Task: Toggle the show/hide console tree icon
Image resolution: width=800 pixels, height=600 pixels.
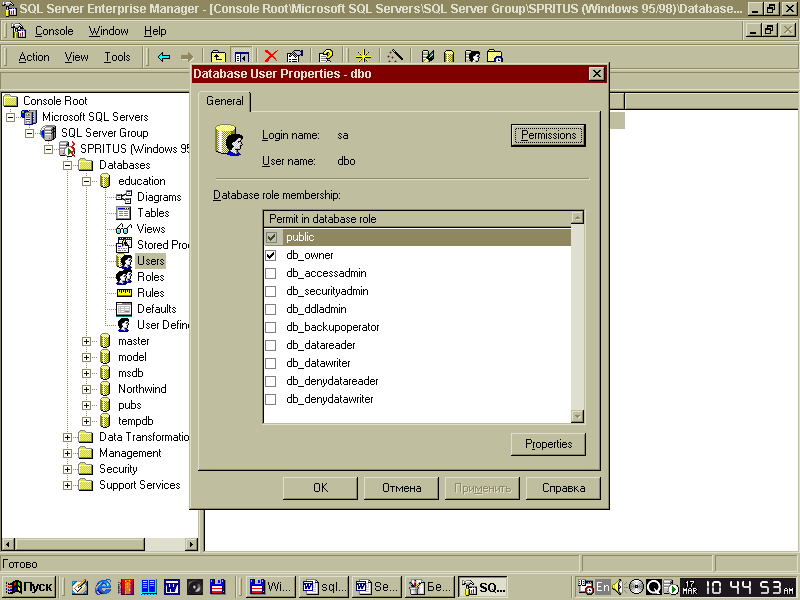Action: pos(242,57)
